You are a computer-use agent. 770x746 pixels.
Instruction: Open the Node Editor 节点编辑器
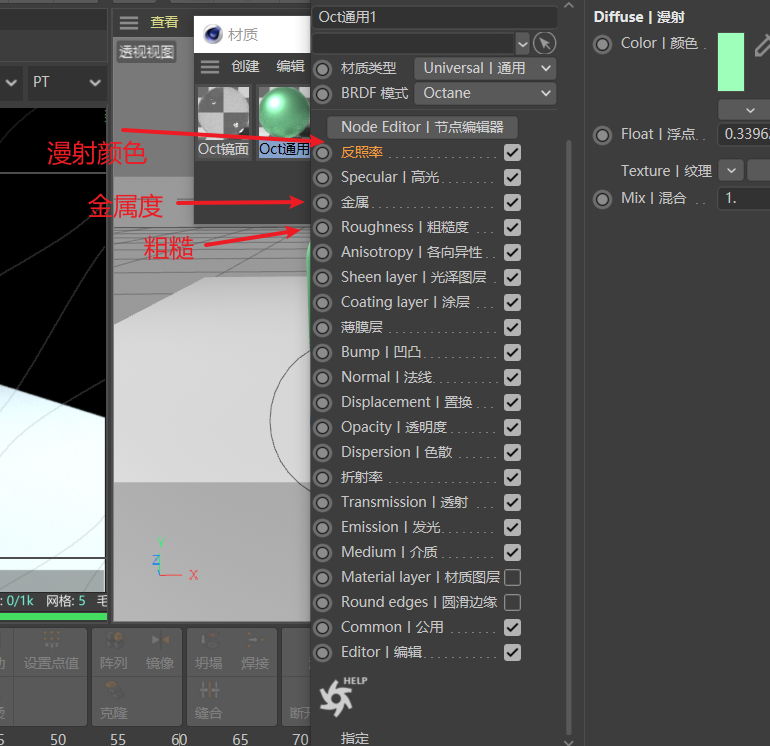coord(422,127)
